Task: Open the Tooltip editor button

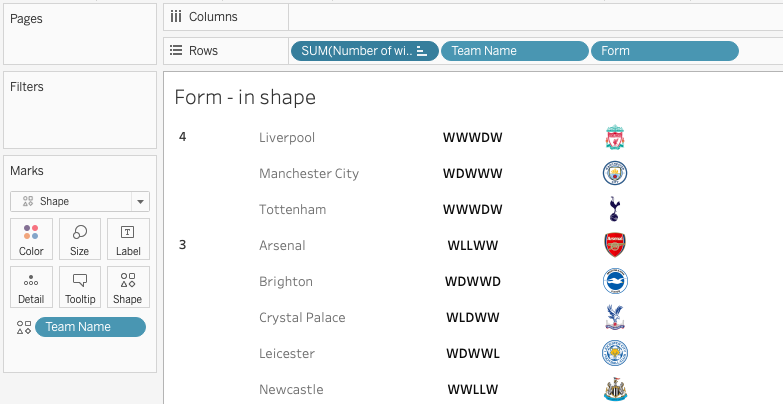Action: [79, 287]
